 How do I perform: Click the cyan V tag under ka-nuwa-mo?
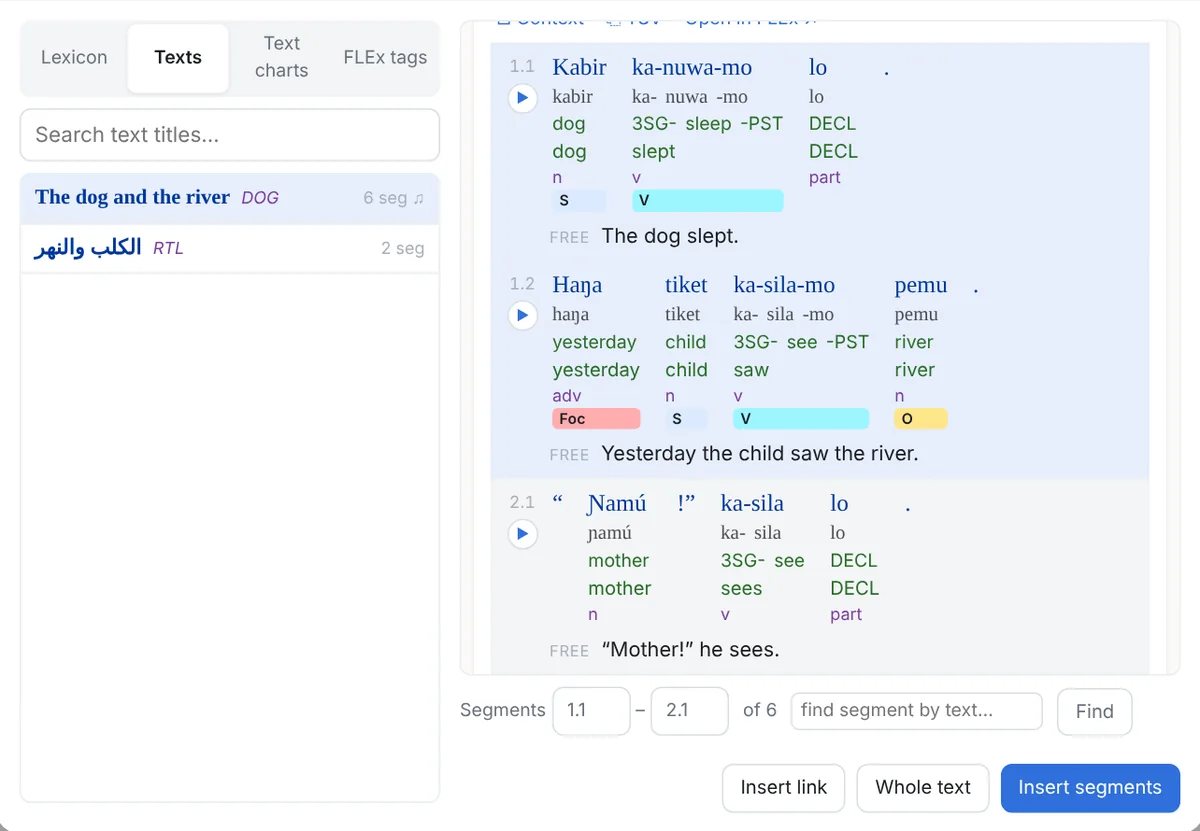pyautogui.click(x=707, y=201)
